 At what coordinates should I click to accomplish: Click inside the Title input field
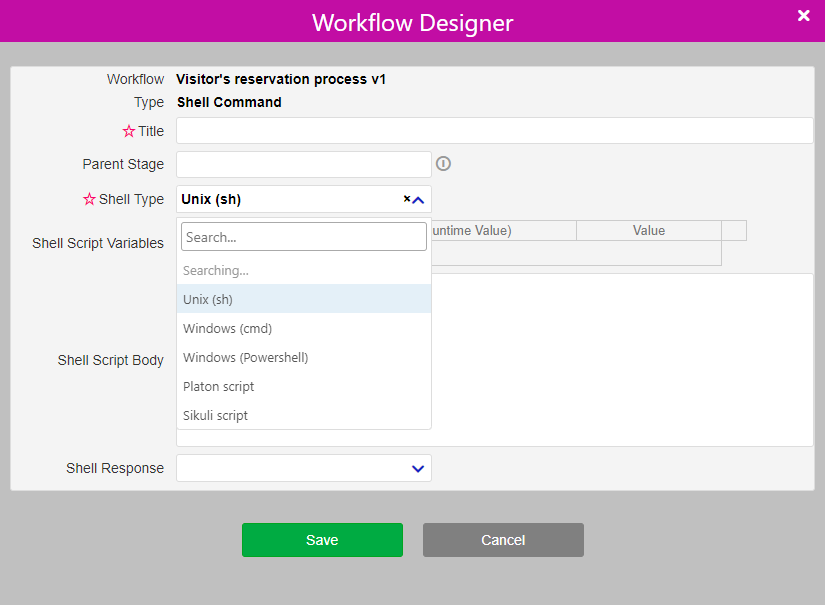[x=494, y=130]
